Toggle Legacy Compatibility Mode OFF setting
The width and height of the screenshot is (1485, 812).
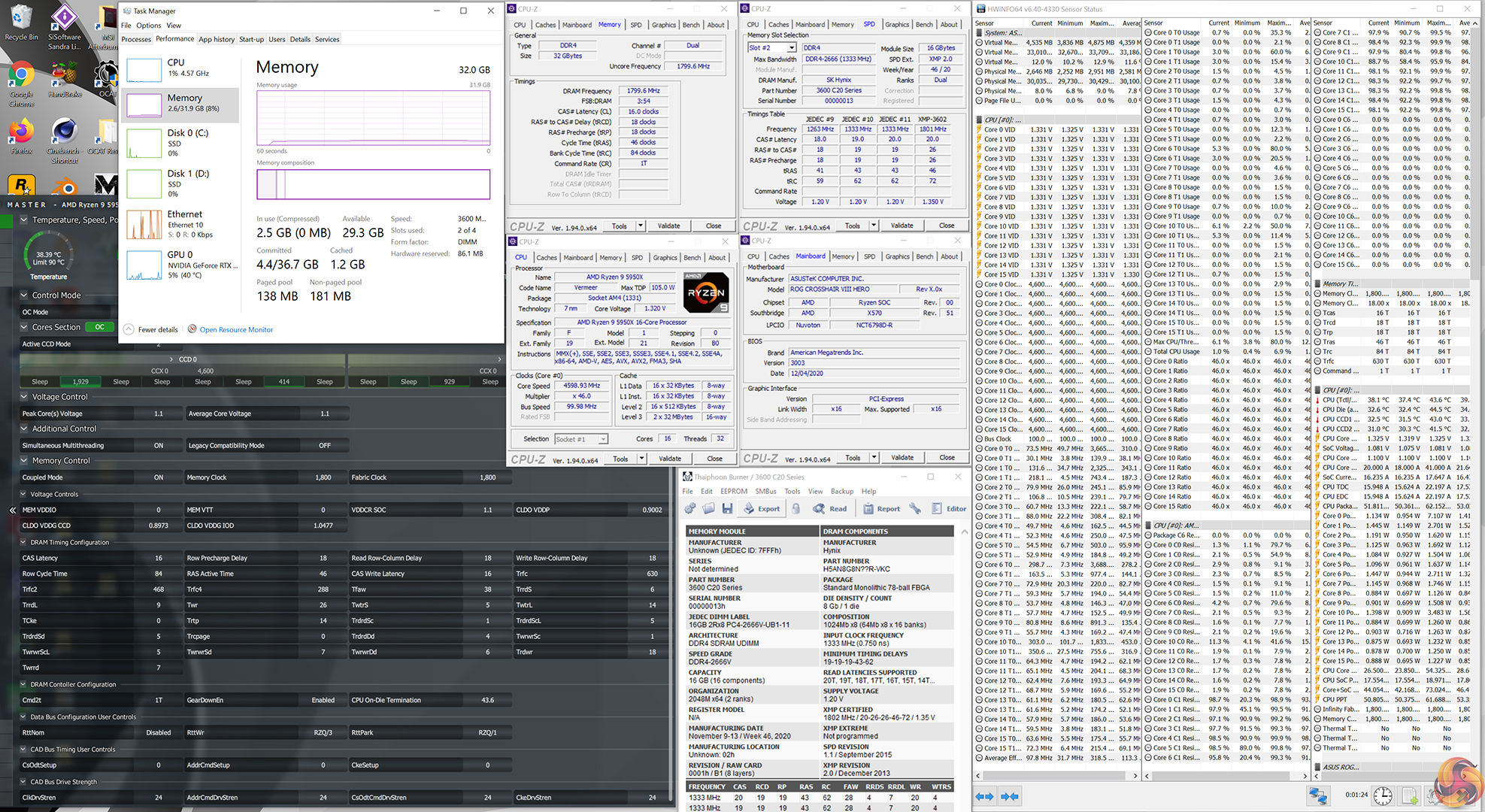(x=324, y=445)
